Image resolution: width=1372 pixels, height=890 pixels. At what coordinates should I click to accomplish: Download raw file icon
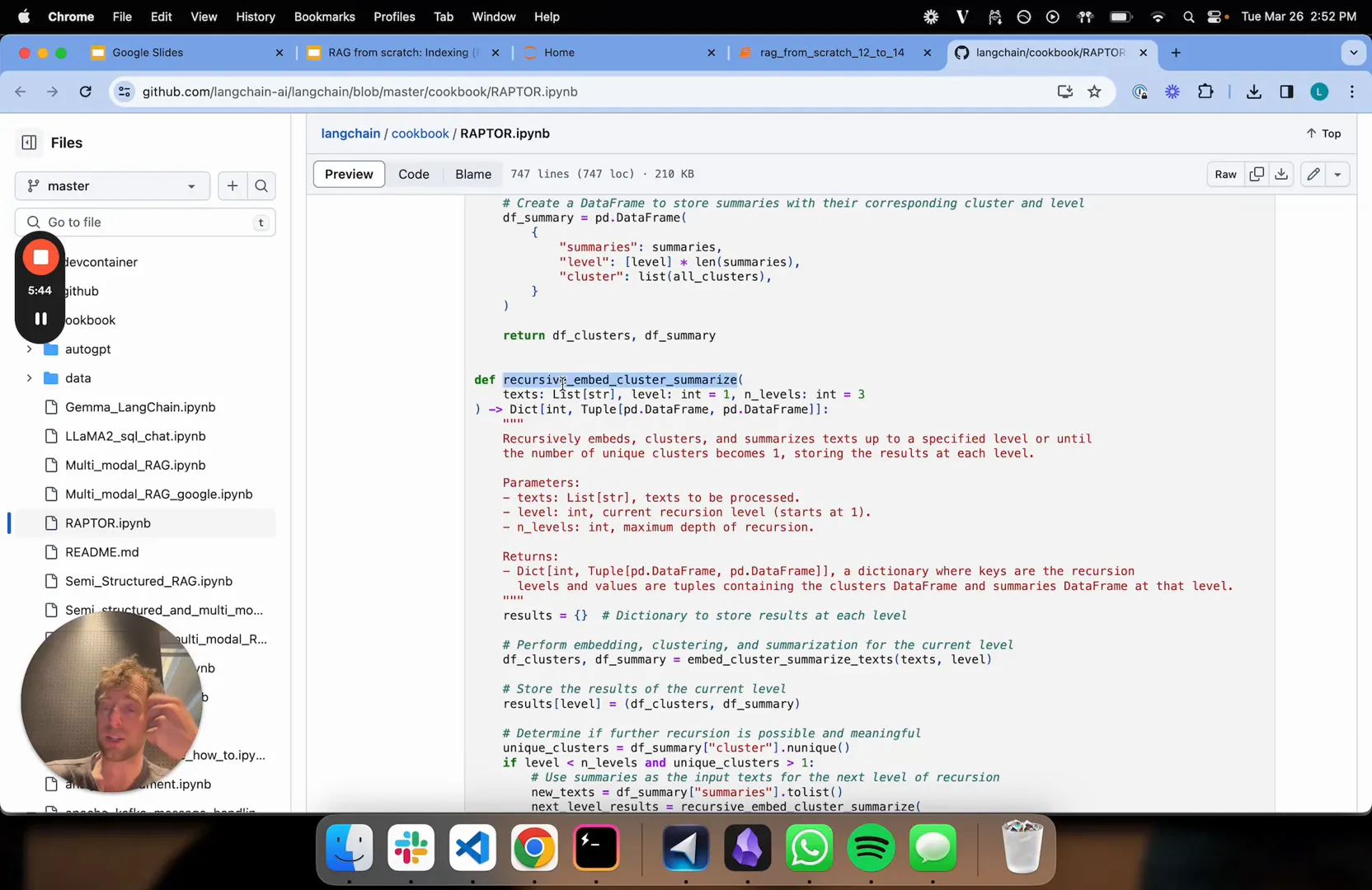(x=1281, y=174)
